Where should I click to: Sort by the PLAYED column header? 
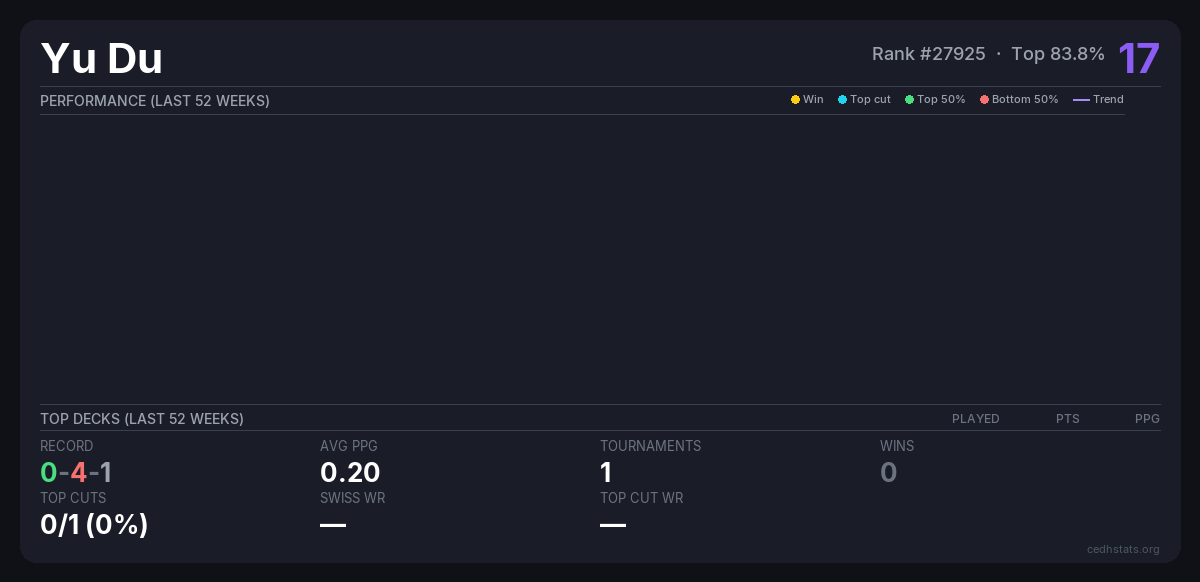pos(975,419)
